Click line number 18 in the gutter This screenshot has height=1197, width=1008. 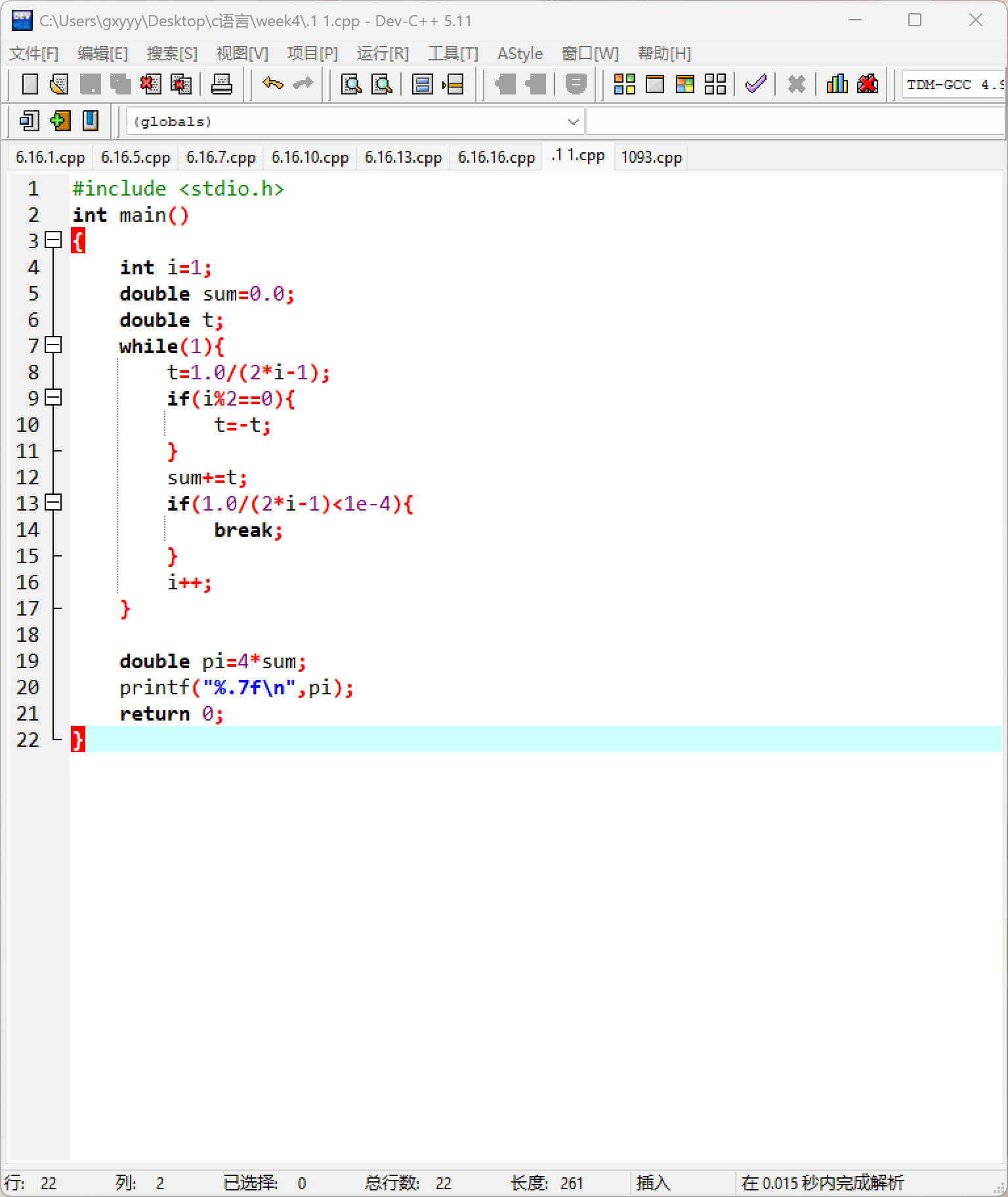point(28,635)
